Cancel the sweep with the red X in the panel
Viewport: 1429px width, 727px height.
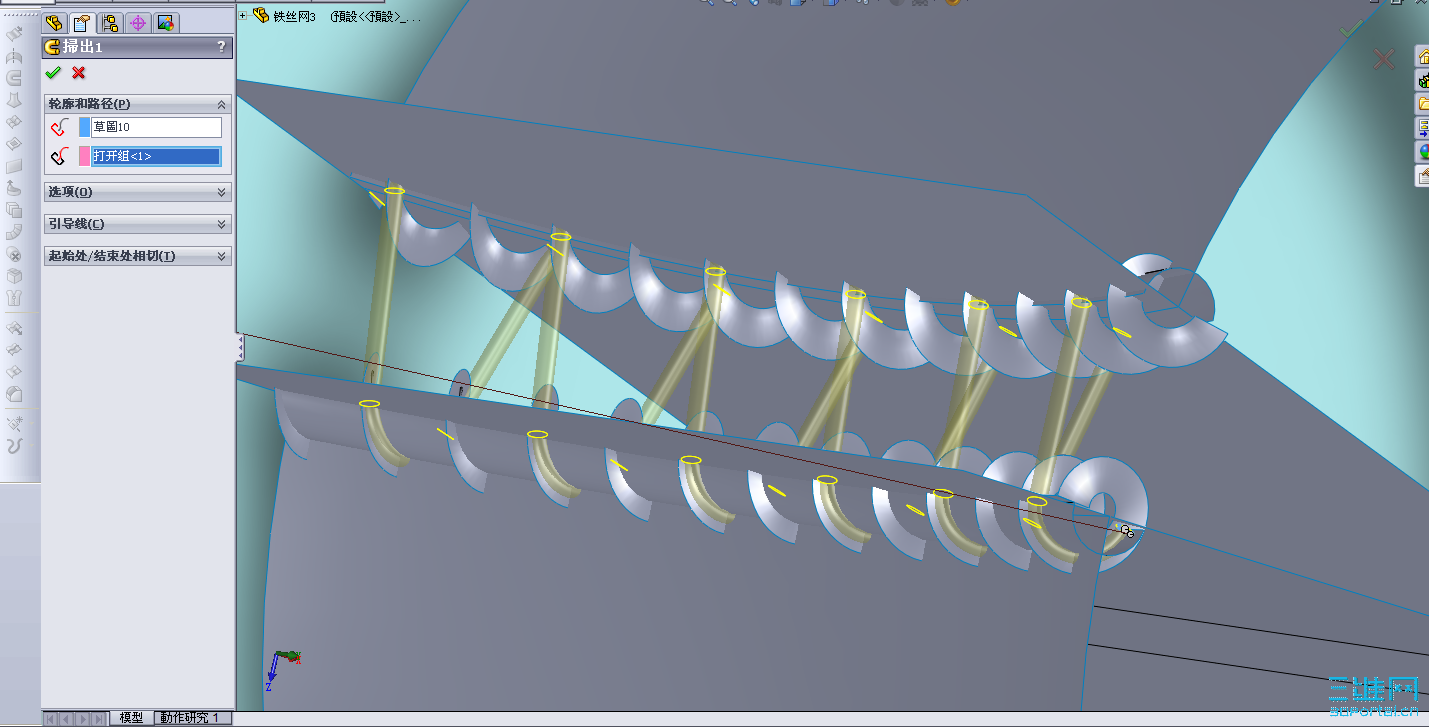(x=79, y=73)
